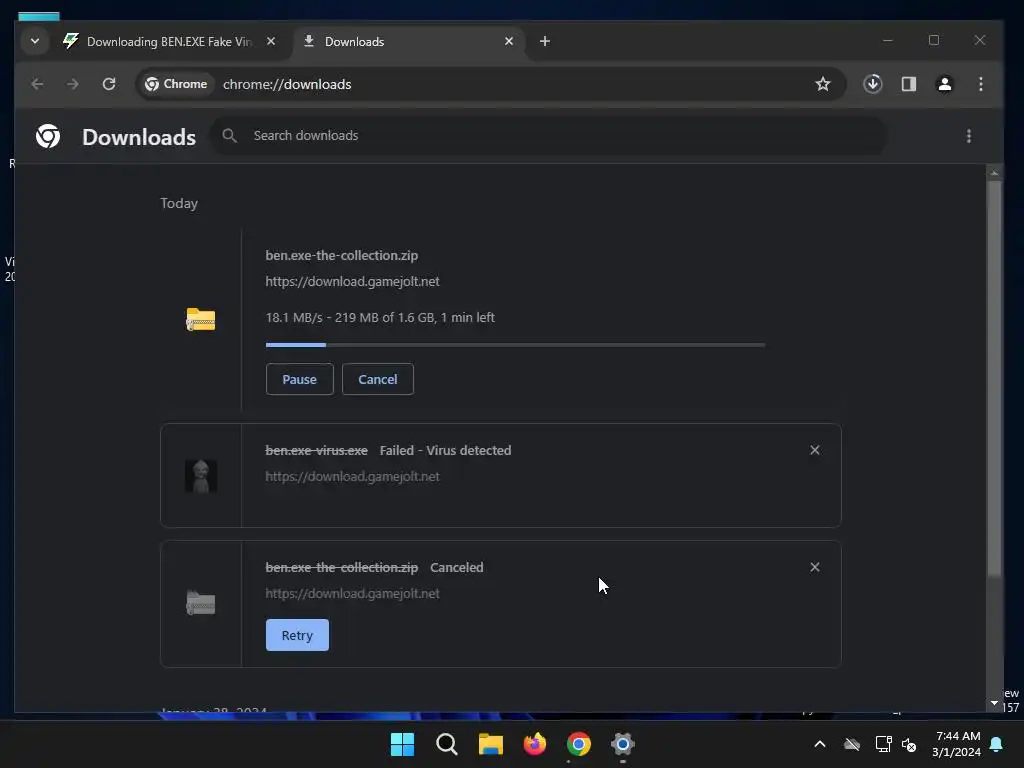Pause the ben.exe-the-collection.zip download
The image size is (1024, 768).
click(x=300, y=379)
